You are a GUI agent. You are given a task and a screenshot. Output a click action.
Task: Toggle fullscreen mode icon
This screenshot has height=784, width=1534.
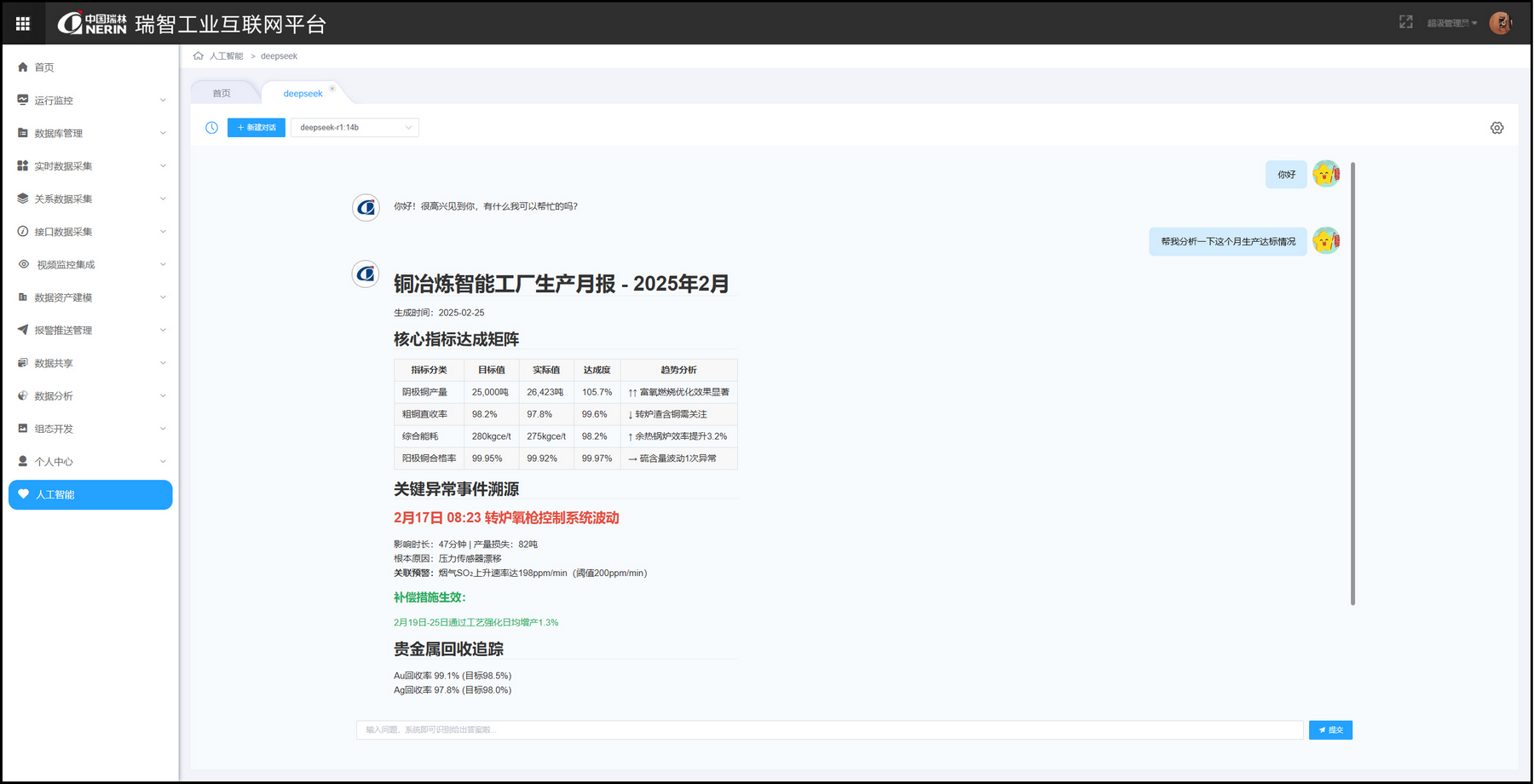point(1405,22)
